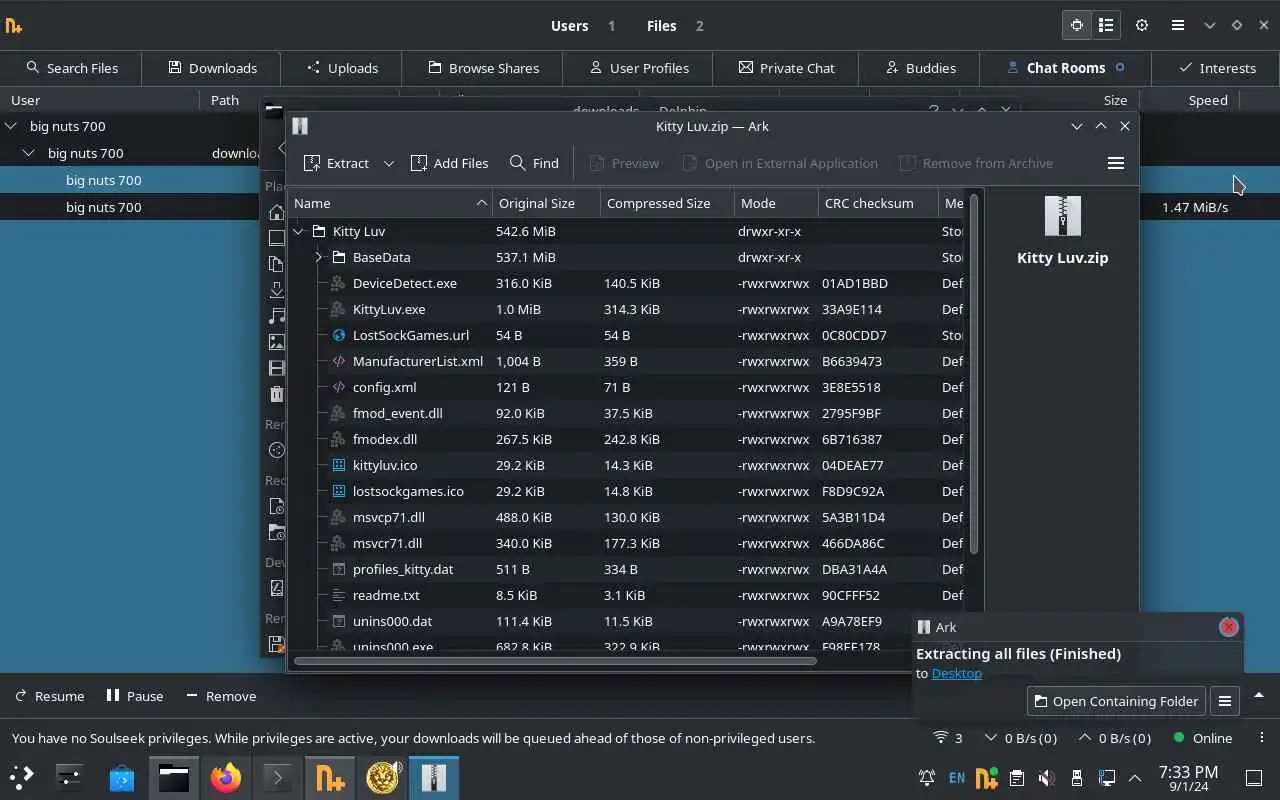The height and width of the screenshot is (800, 1280).
Task: Close the Ark notification popup
Action: [x=1228, y=627]
